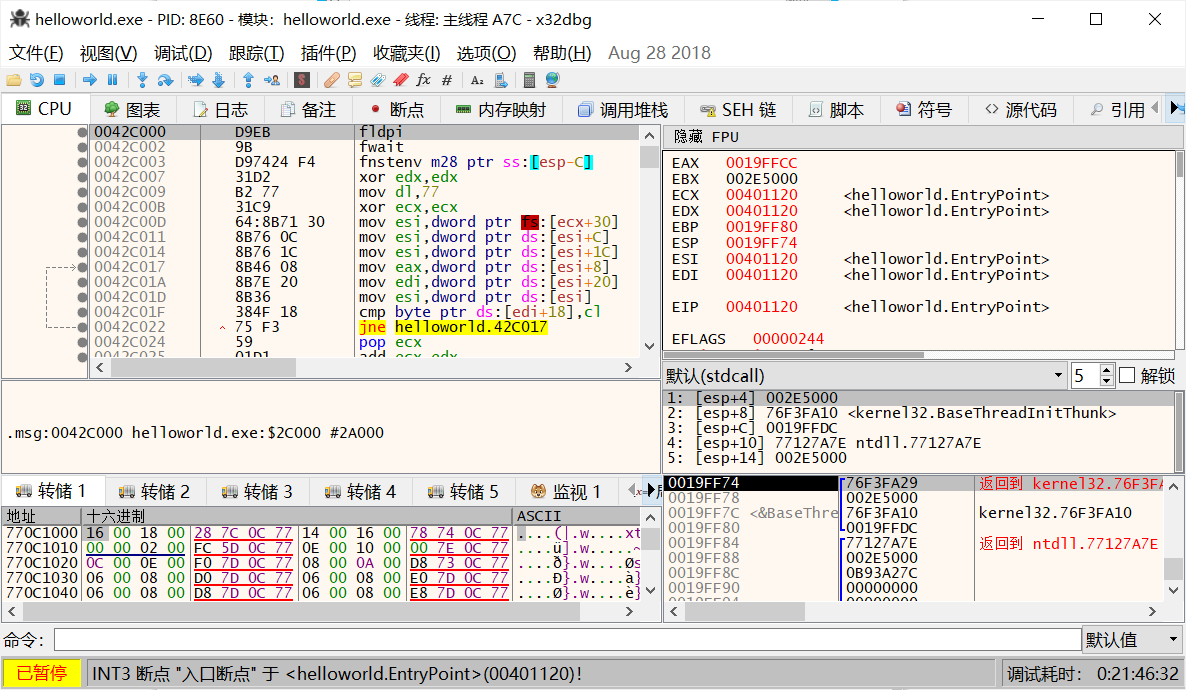Show the bookmarks list icon
1186x690 pixels.
(401, 80)
